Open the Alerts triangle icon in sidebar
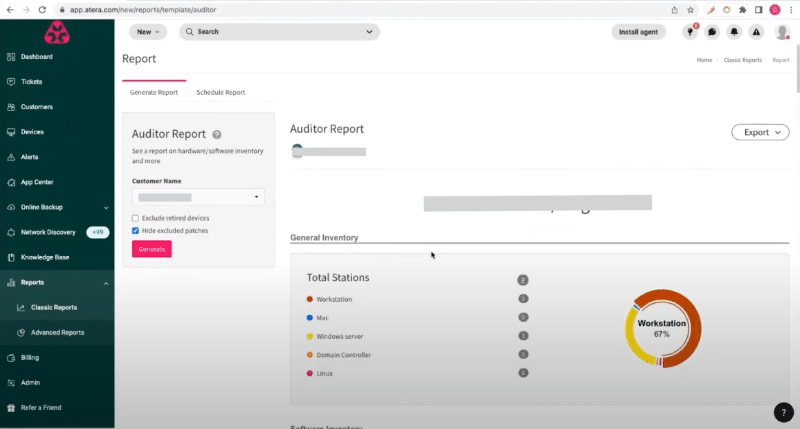This screenshot has height=429, width=800. (11, 157)
